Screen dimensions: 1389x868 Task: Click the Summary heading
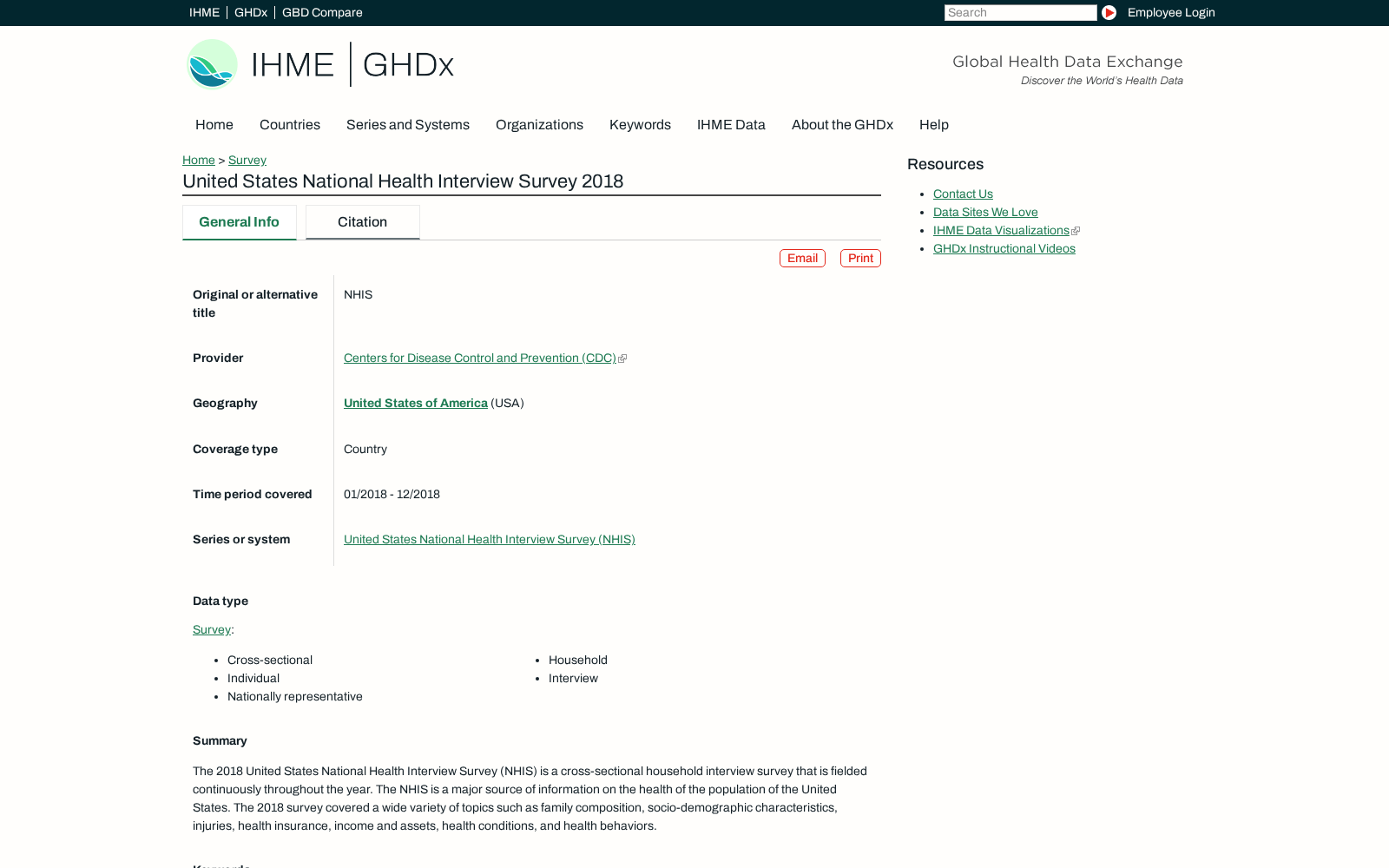coord(220,740)
